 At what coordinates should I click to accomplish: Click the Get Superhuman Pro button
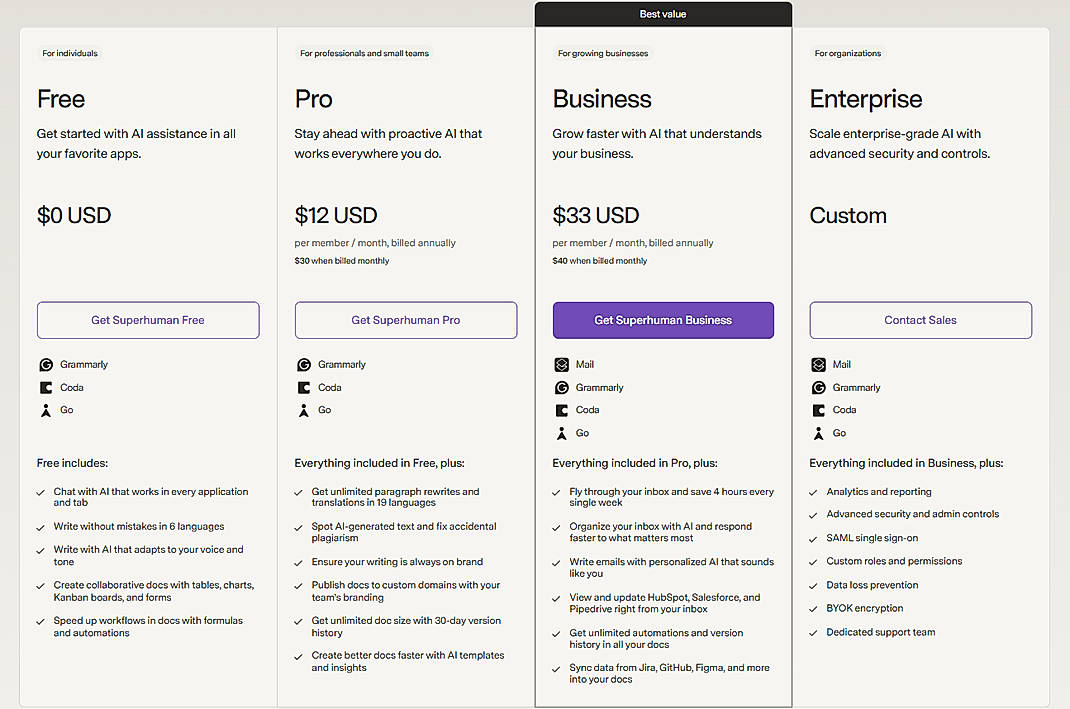(x=406, y=320)
